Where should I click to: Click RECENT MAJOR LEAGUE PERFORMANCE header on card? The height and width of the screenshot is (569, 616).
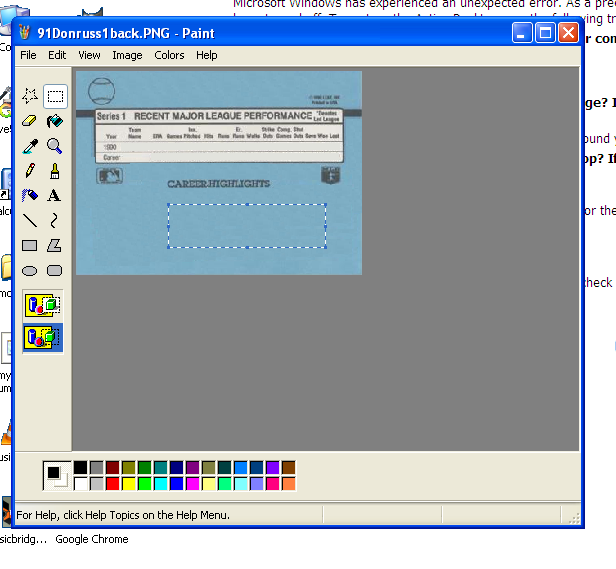(x=223, y=116)
